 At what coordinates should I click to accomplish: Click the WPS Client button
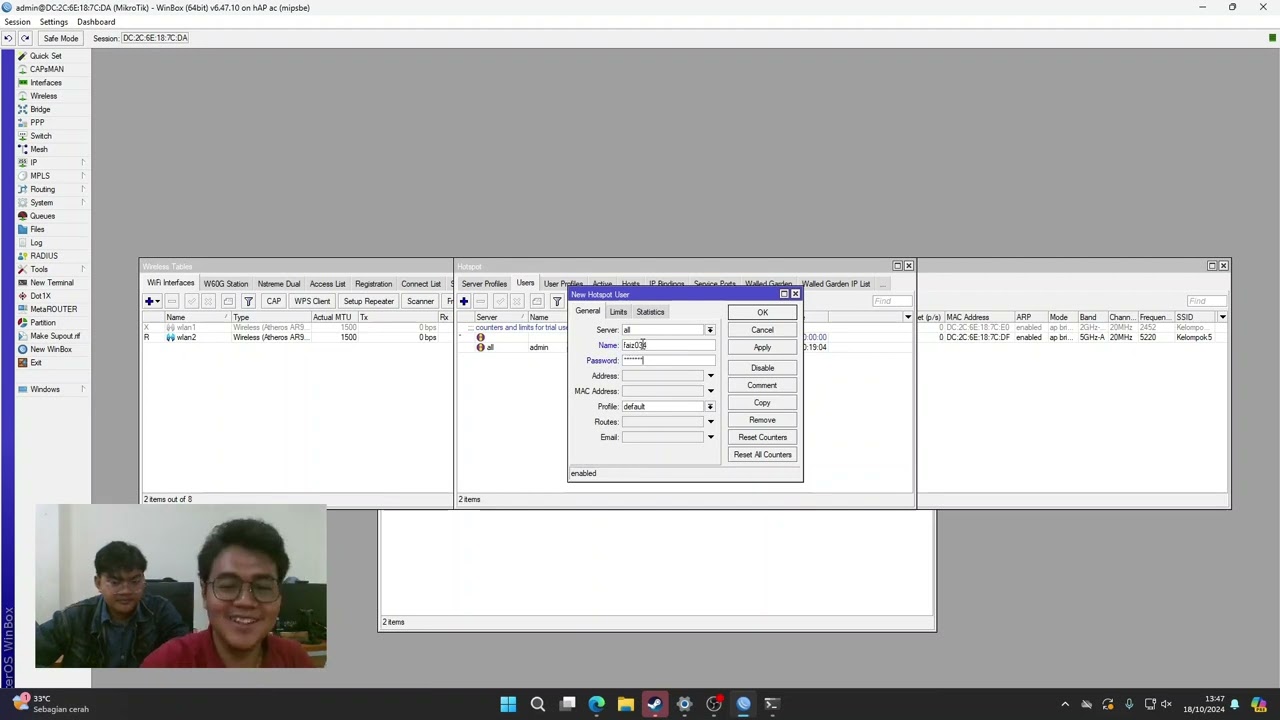click(x=312, y=301)
